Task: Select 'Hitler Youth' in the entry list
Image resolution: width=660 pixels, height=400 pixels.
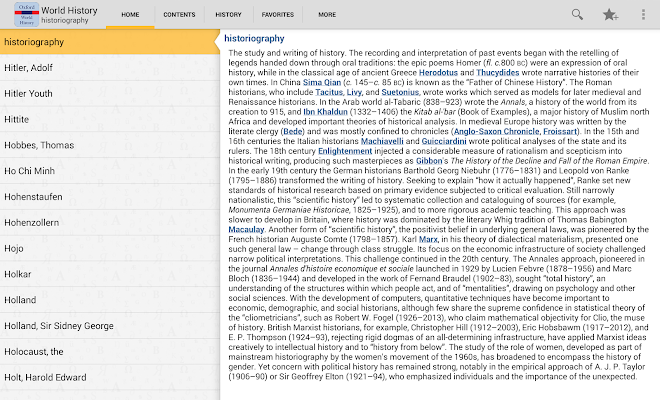Action: (x=109, y=93)
